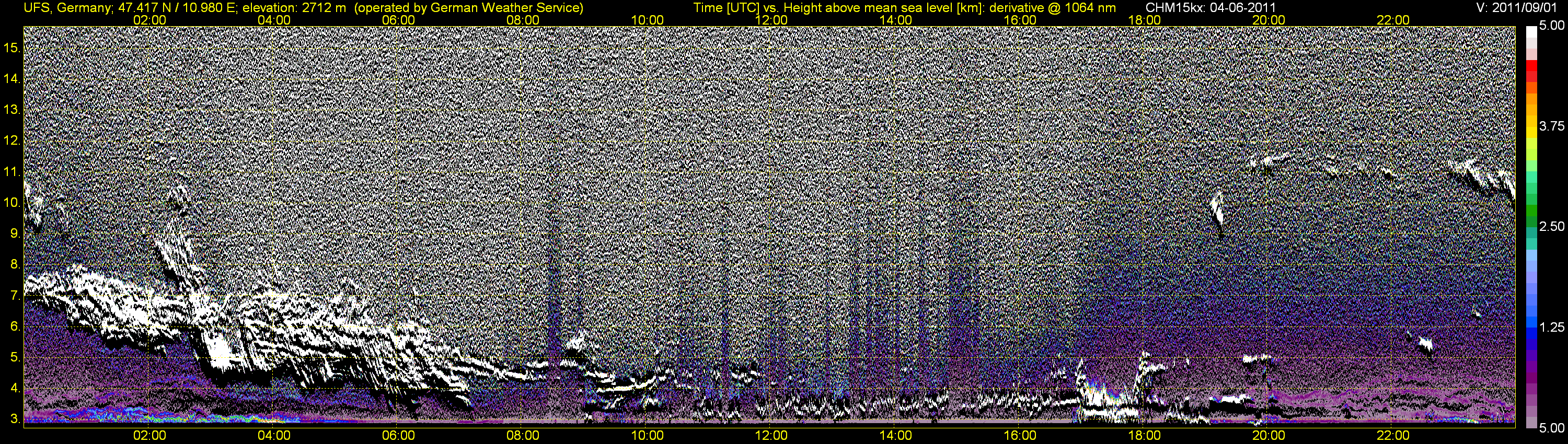Screen dimensions: 1568x444
Task: Click the 18:00 label on the top time axis
Action: (1144, 20)
